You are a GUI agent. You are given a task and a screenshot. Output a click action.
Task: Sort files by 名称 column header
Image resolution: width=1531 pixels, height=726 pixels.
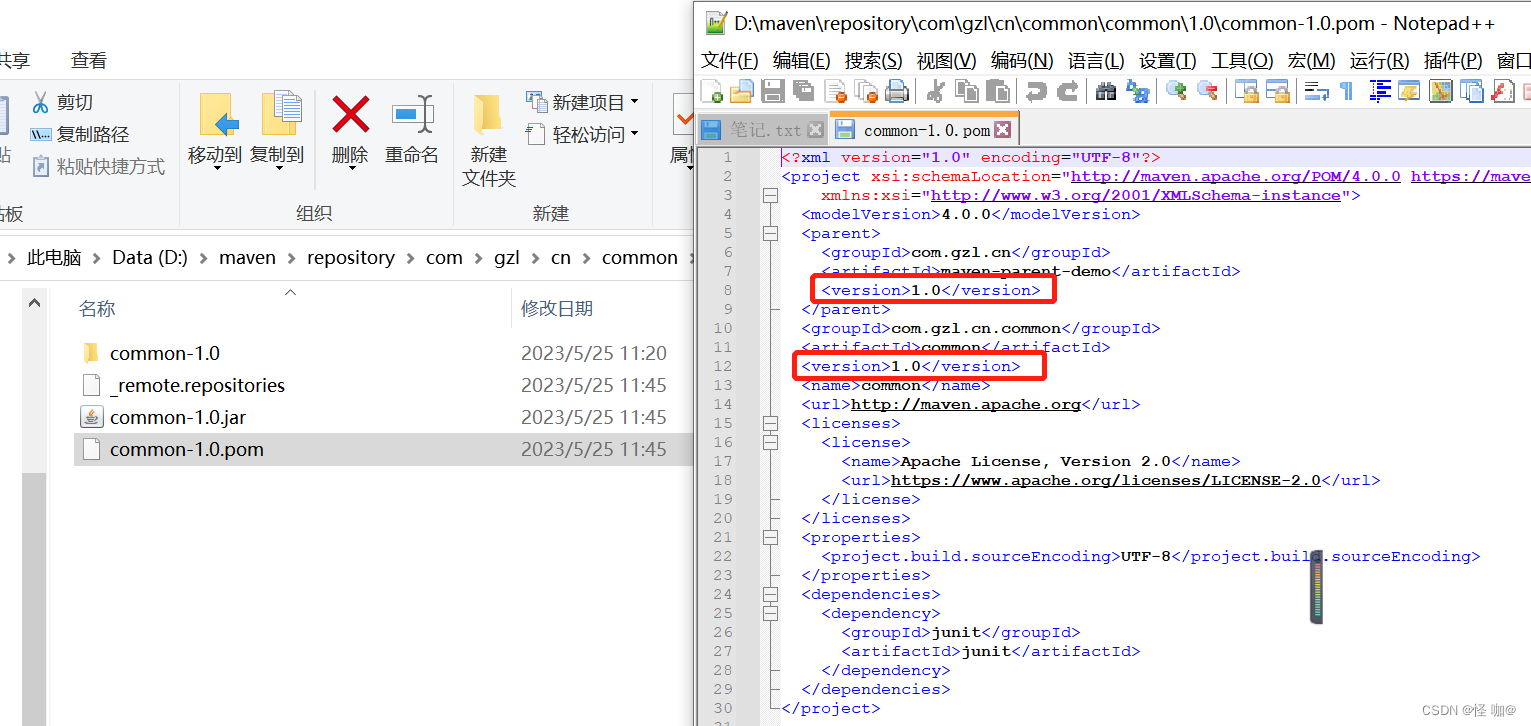pos(97,309)
